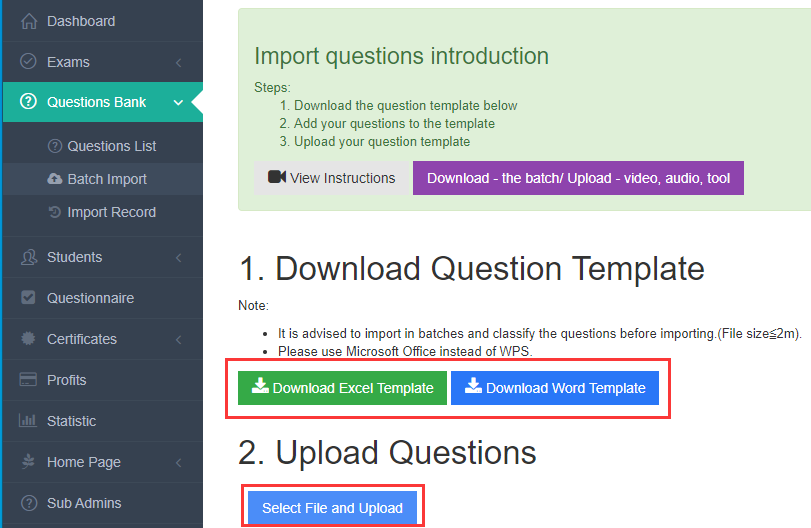Click the '2. Upload Questions' heading
This screenshot has height=528, width=811.
pyautogui.click(x=387, y=453)
